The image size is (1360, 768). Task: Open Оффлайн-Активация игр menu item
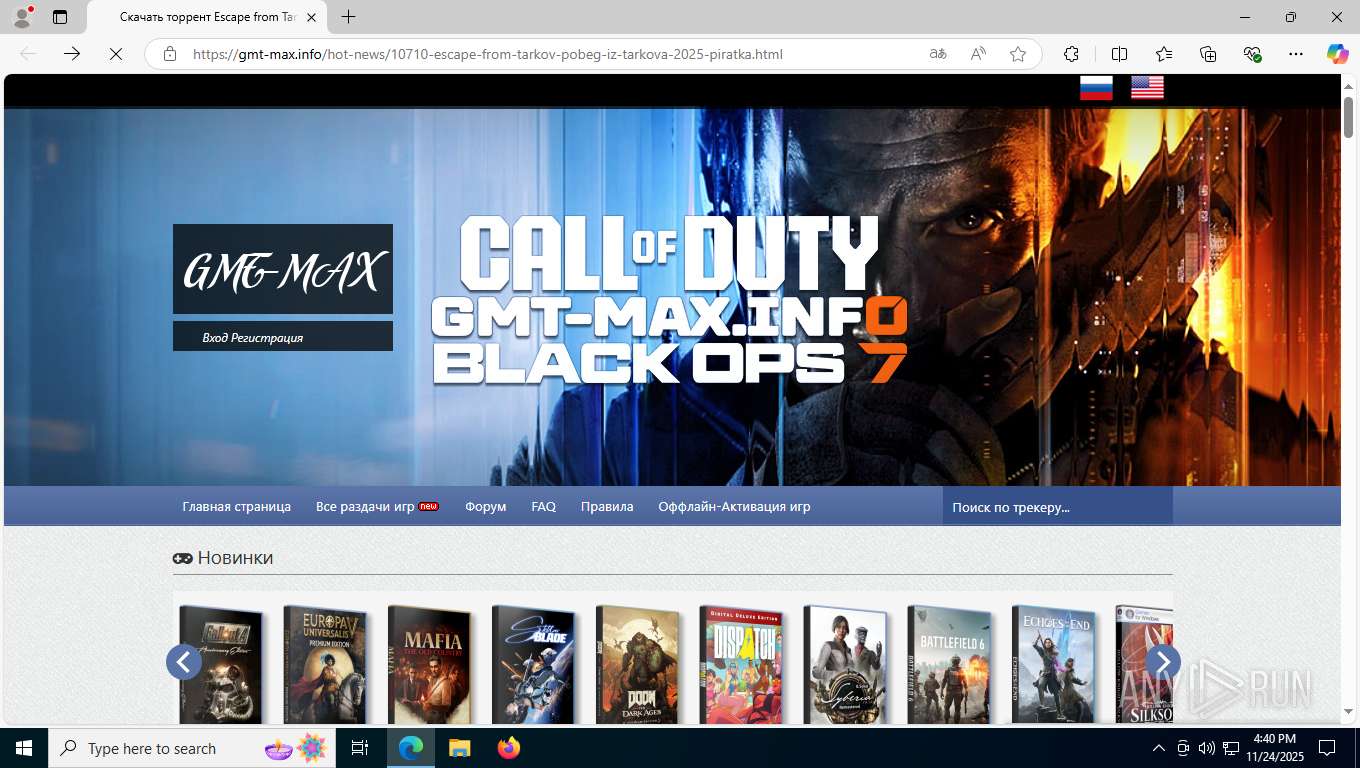[734, 507]
